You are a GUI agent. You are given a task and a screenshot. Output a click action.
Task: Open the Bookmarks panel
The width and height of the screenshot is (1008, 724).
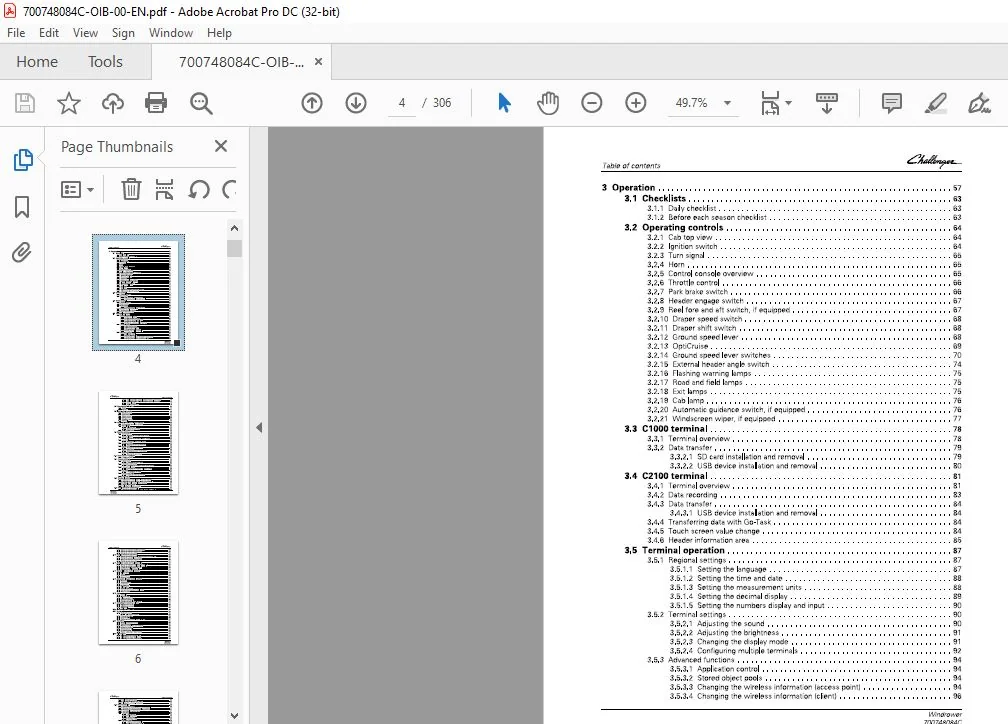pos(22,206)
